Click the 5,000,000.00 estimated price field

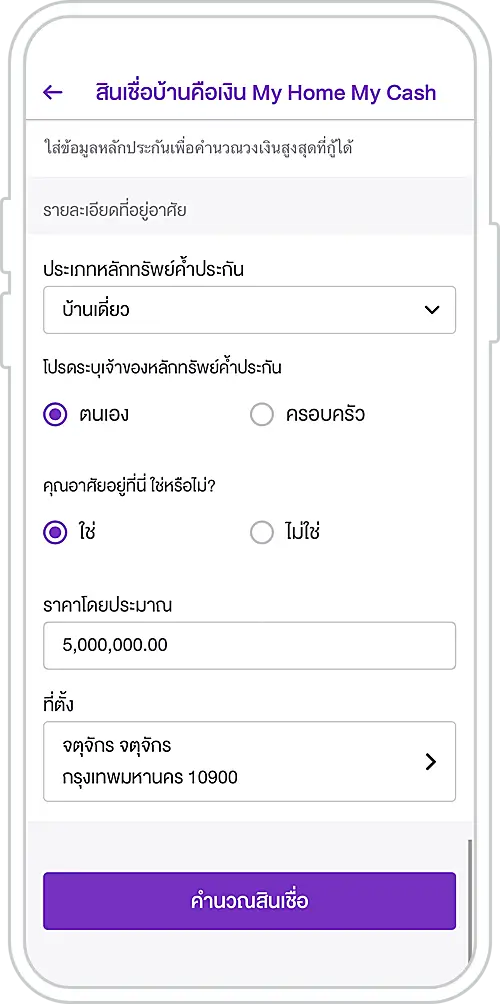click(x=250, y=645)
